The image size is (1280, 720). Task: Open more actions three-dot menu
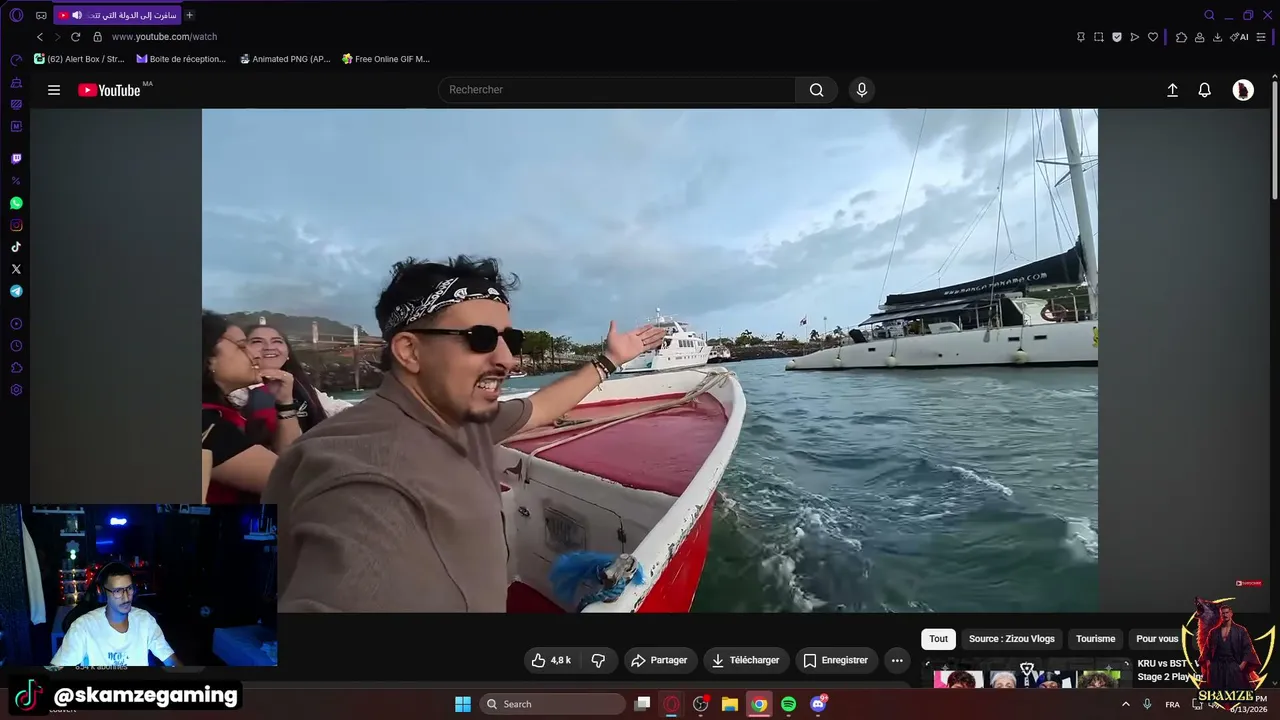click(897, 660)
